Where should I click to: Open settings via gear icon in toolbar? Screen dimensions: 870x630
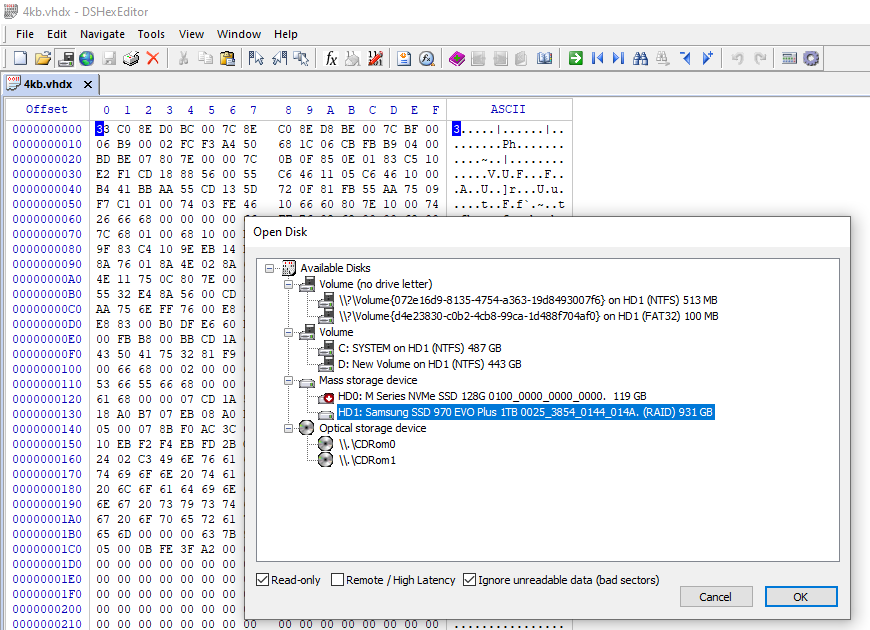[811, 58]
